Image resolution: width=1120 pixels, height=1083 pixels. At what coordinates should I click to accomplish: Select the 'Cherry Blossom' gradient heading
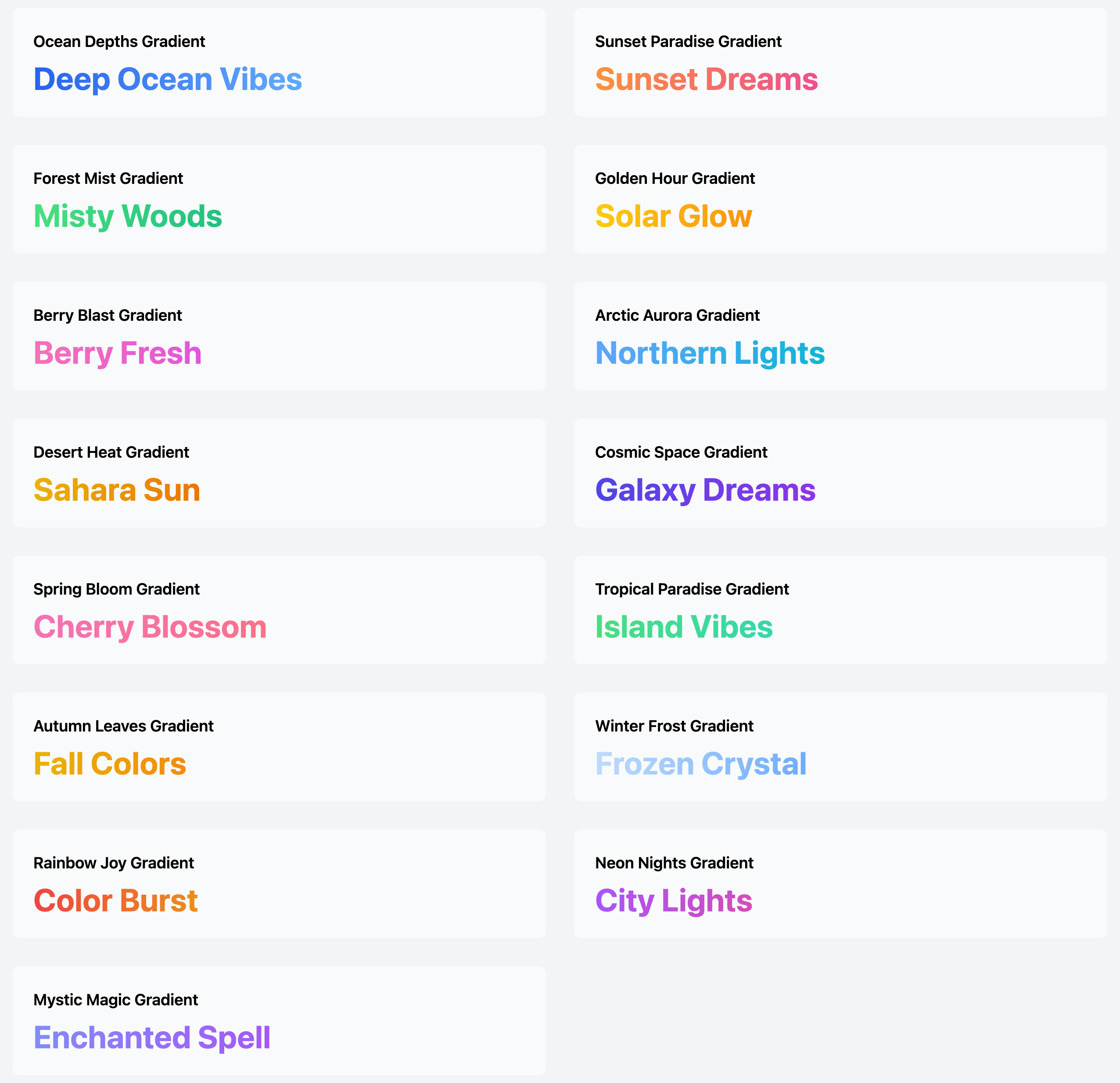(150, 627)
